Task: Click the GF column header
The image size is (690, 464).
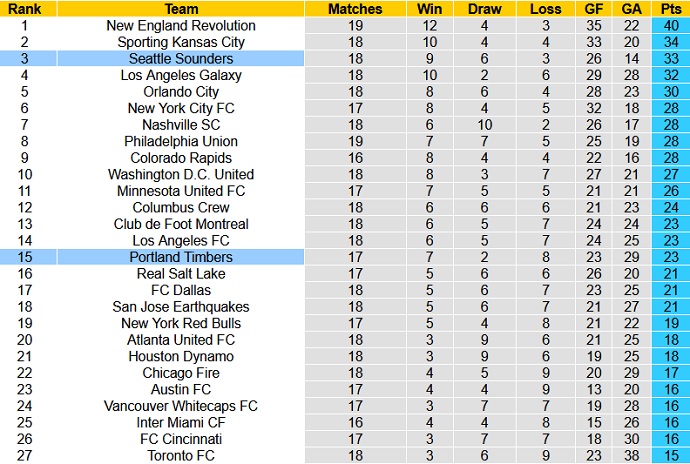Action: coord(594,9)
